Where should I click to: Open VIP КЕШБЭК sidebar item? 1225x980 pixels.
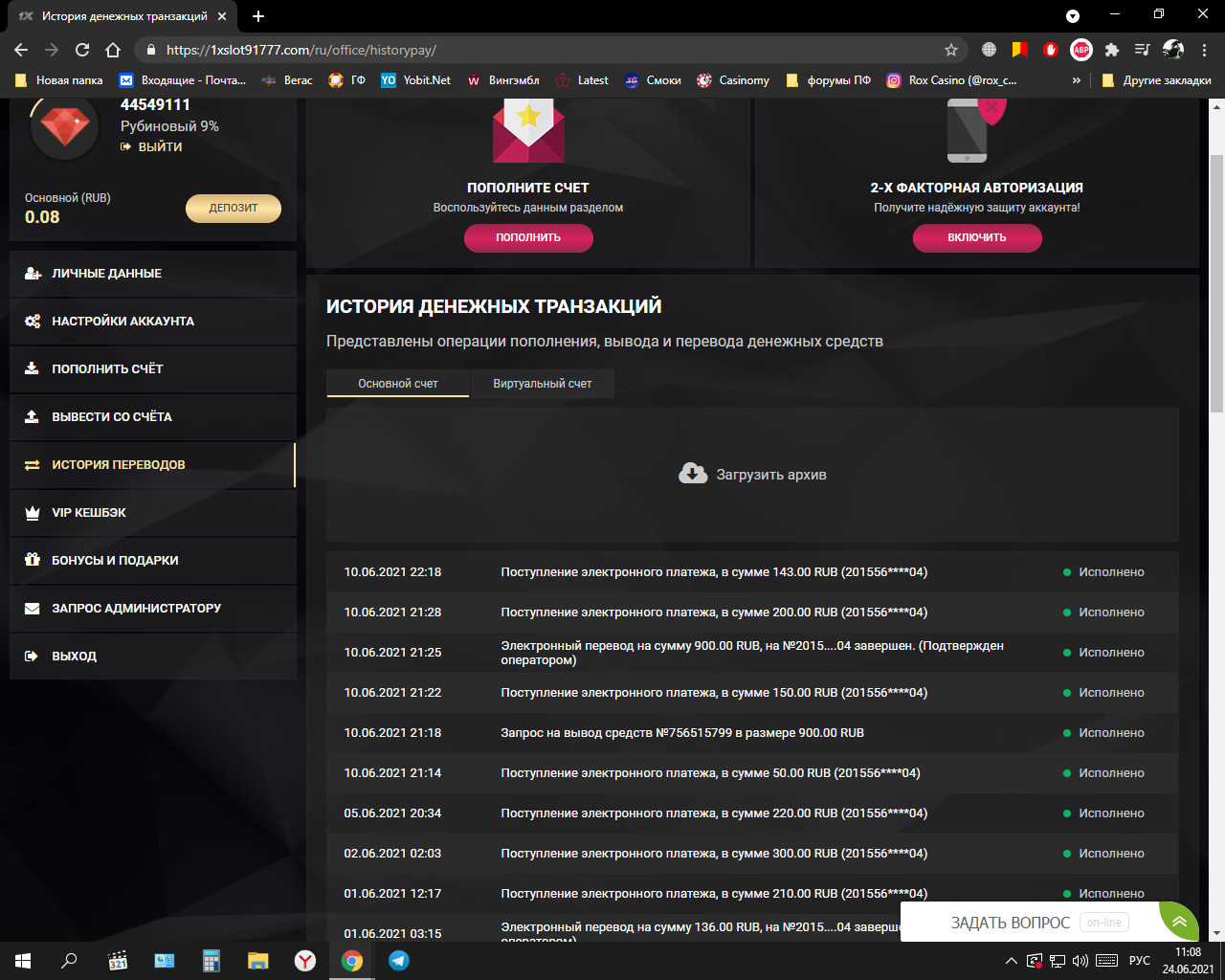click(153, 513)
